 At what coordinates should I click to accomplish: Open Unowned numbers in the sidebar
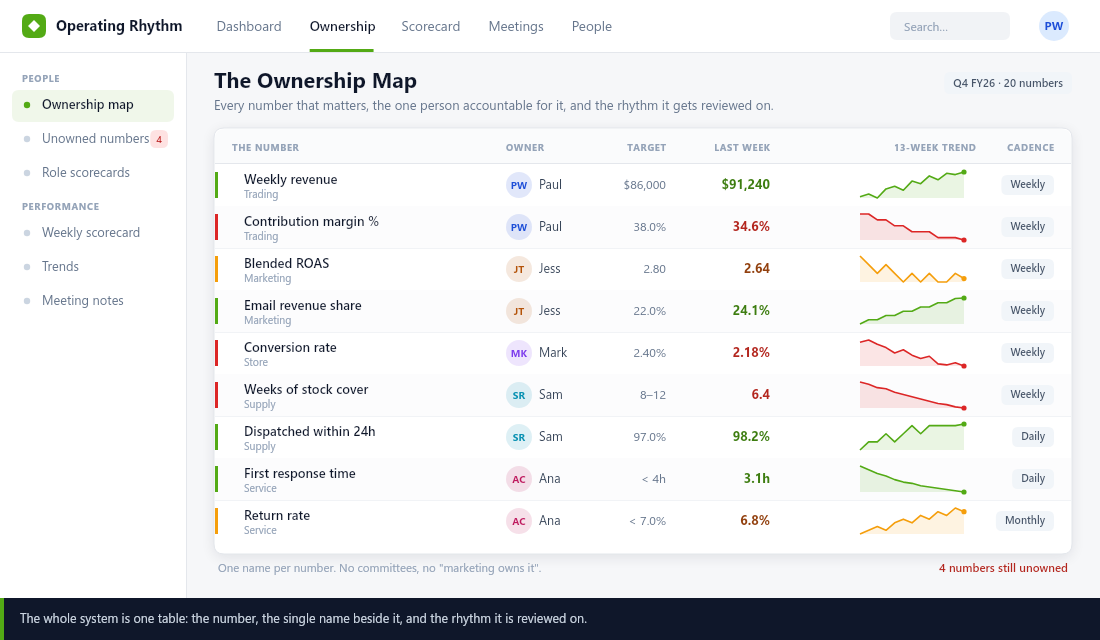click(93, 139)
